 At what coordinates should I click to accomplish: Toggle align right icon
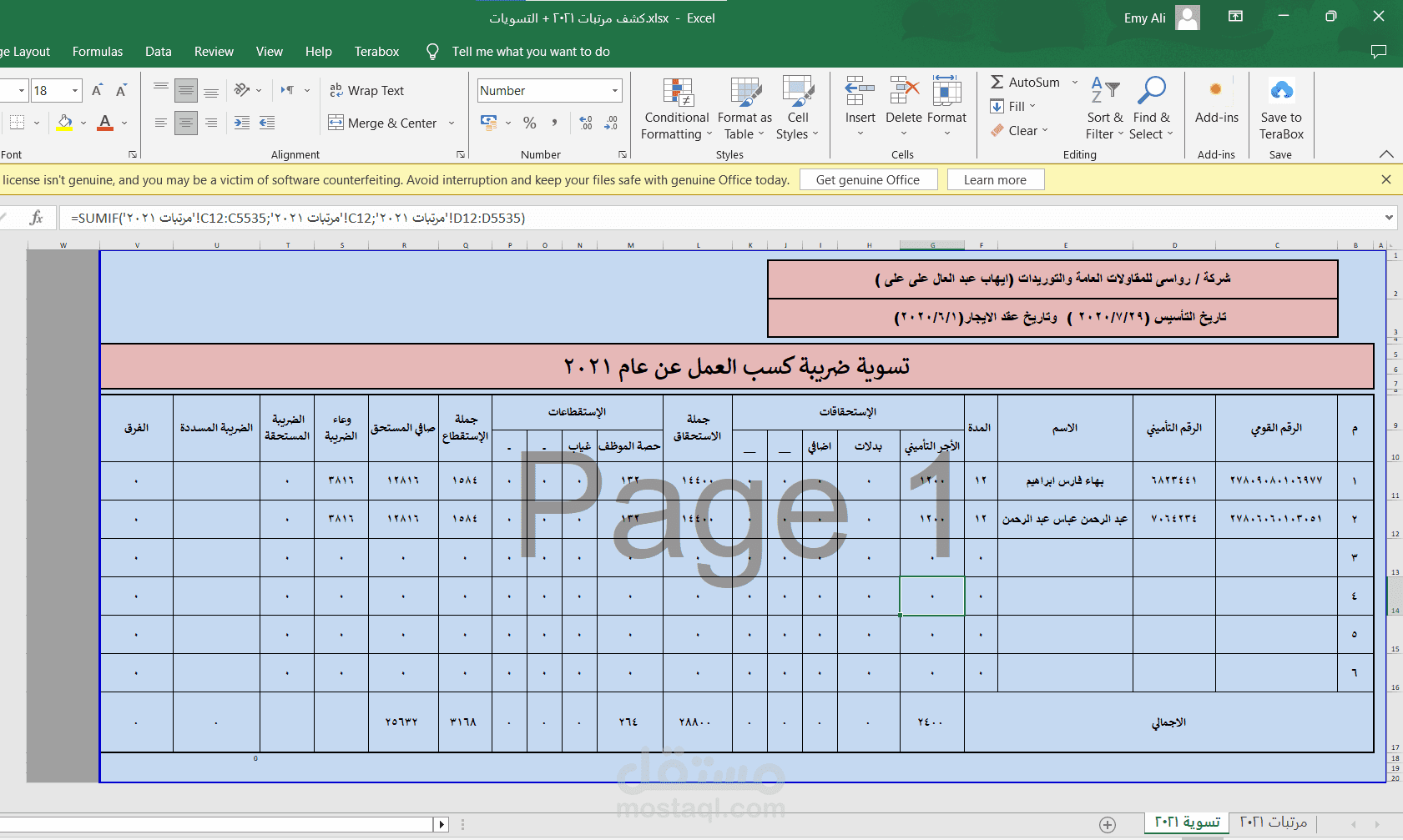coord(211,123)
